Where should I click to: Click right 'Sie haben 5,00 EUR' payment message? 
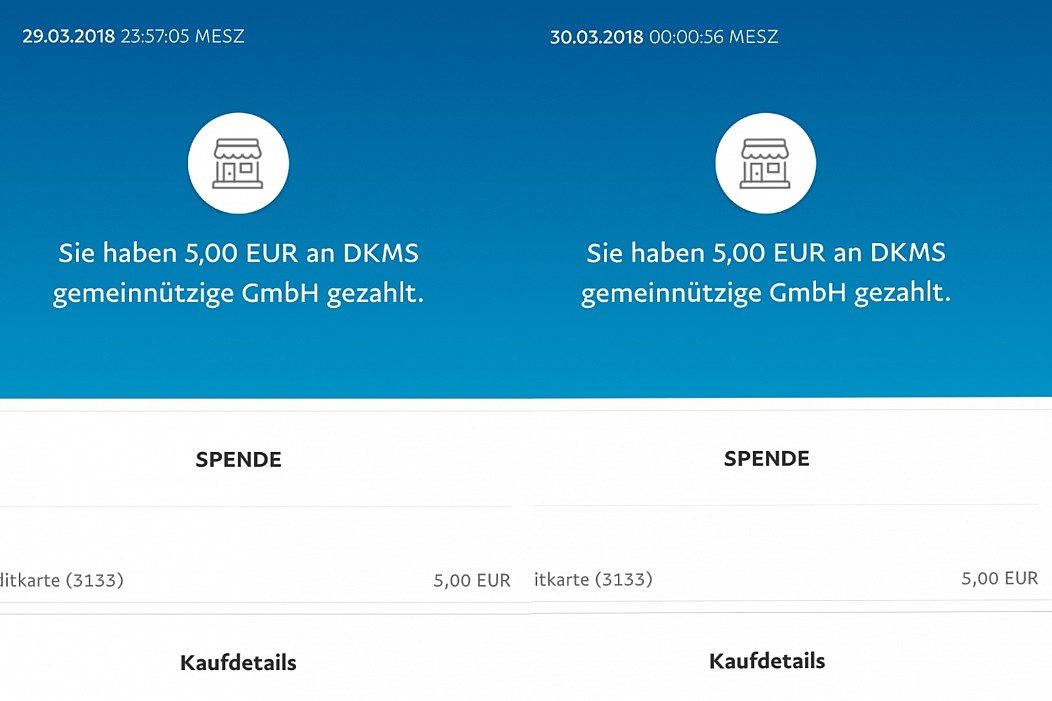(766, 272)
